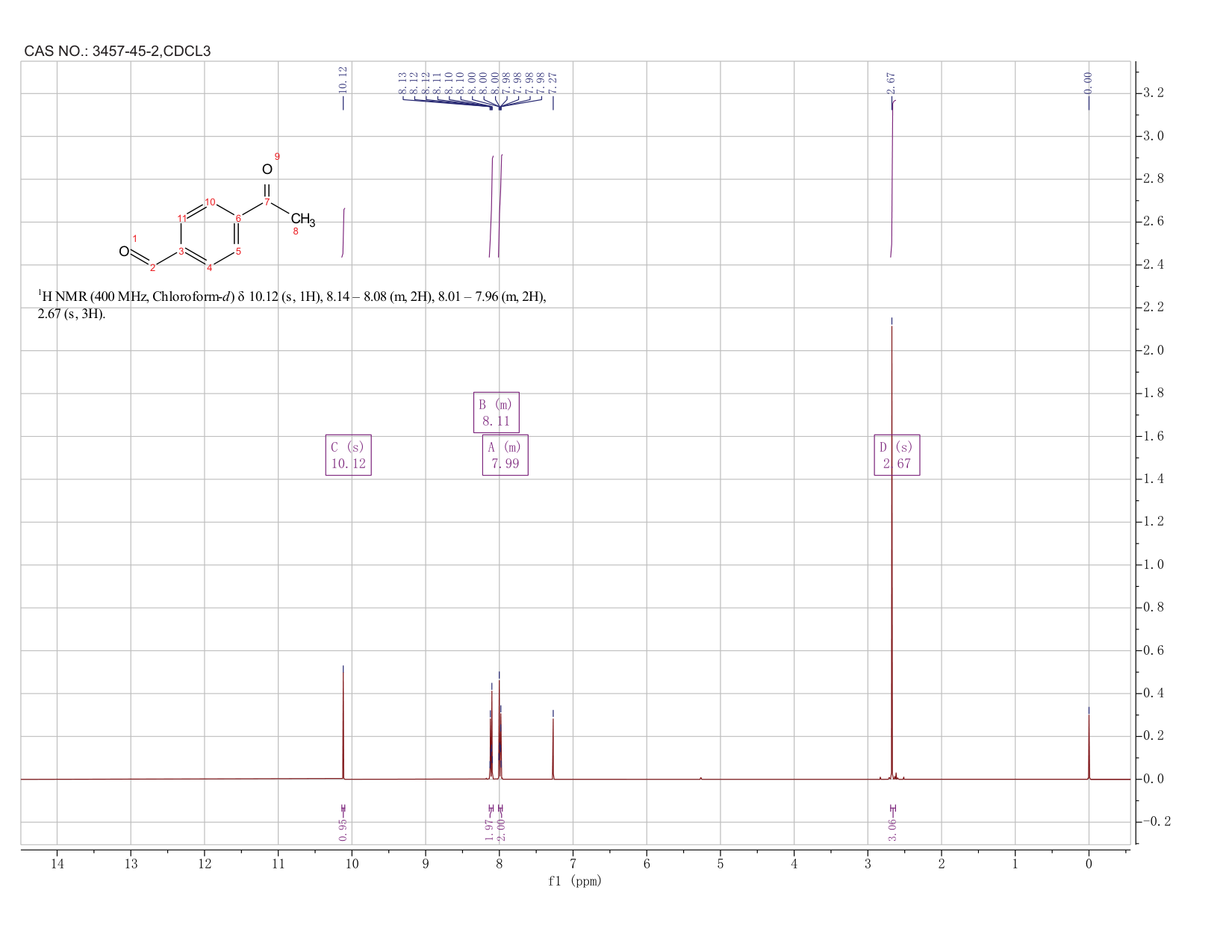Select multiplet box D (s) 2.67
The image size is (1232, 952).
coord(897,455)
